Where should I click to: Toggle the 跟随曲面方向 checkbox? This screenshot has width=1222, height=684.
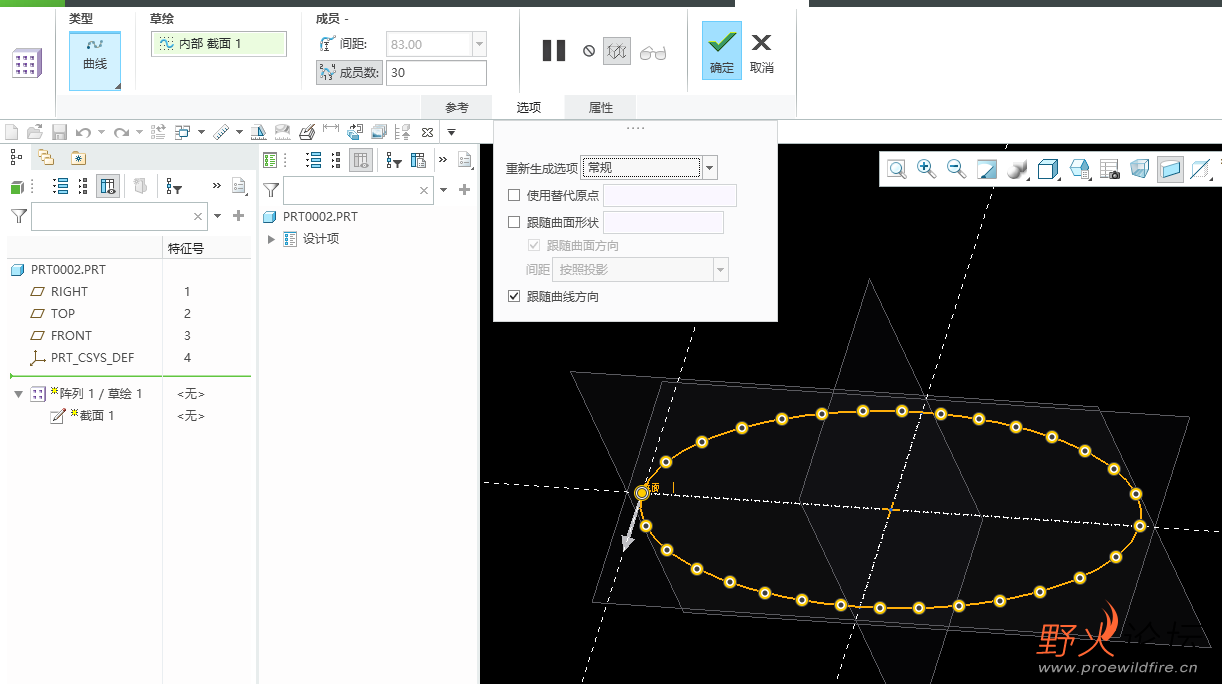(x=535, y=246)
